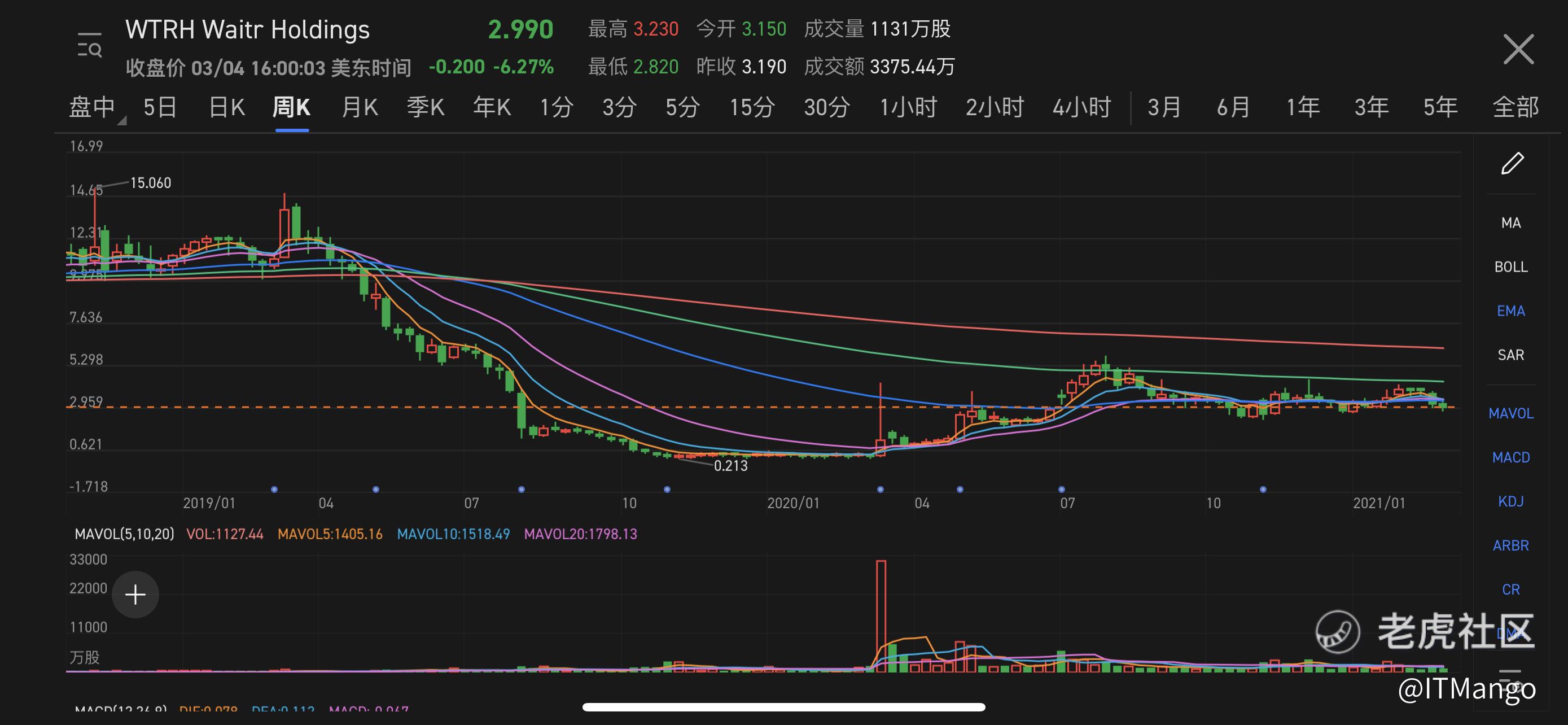Click the 最高 3.230 high value
The image size is (1568, 725).
pyautogui.click(x=633, y=29)
